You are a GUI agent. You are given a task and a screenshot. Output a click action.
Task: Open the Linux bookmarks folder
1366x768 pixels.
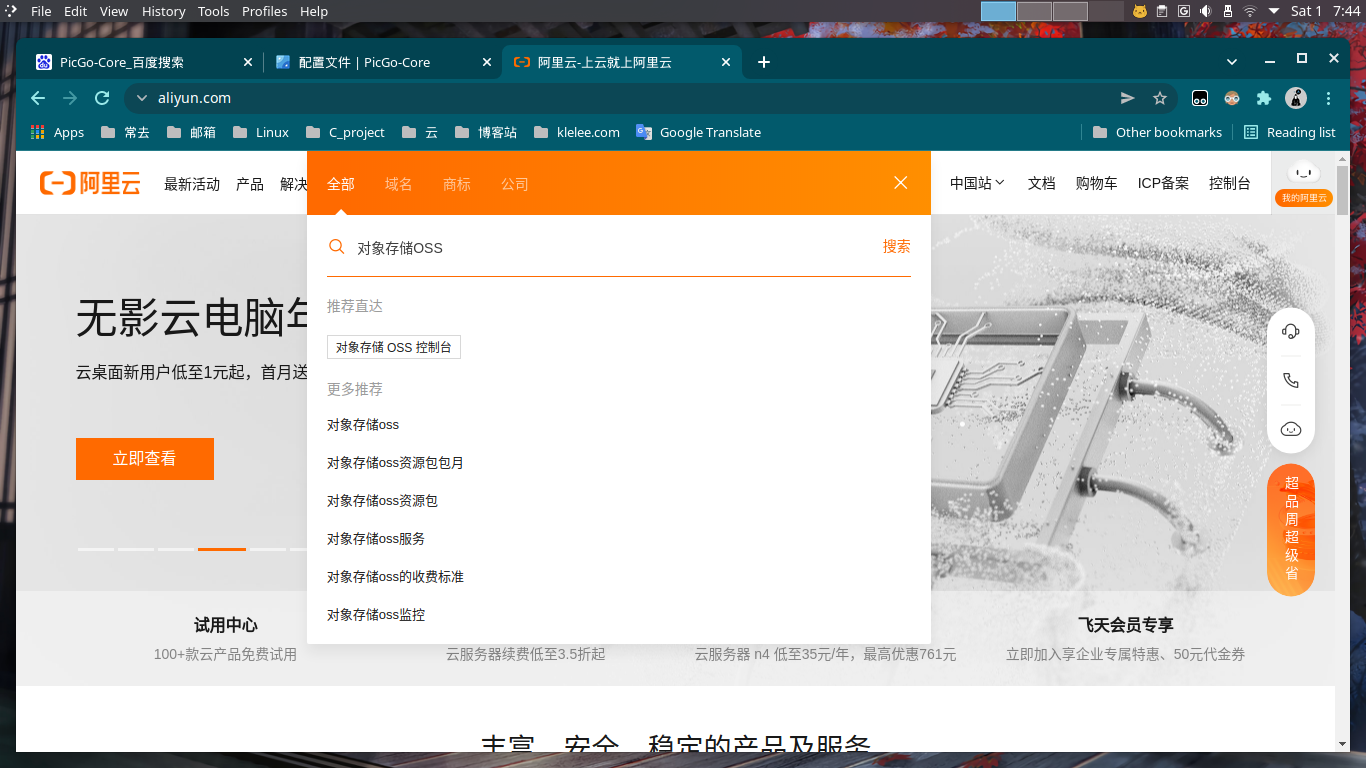tap(261, 132)
